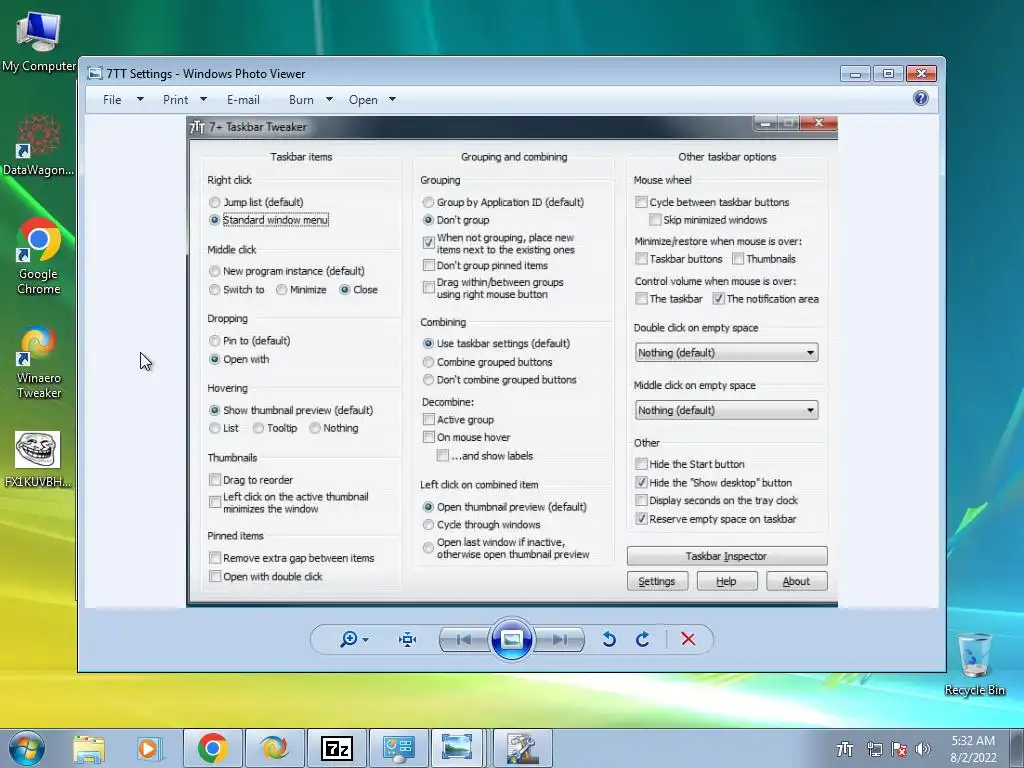Click the About button in picture

coord(796,581)
